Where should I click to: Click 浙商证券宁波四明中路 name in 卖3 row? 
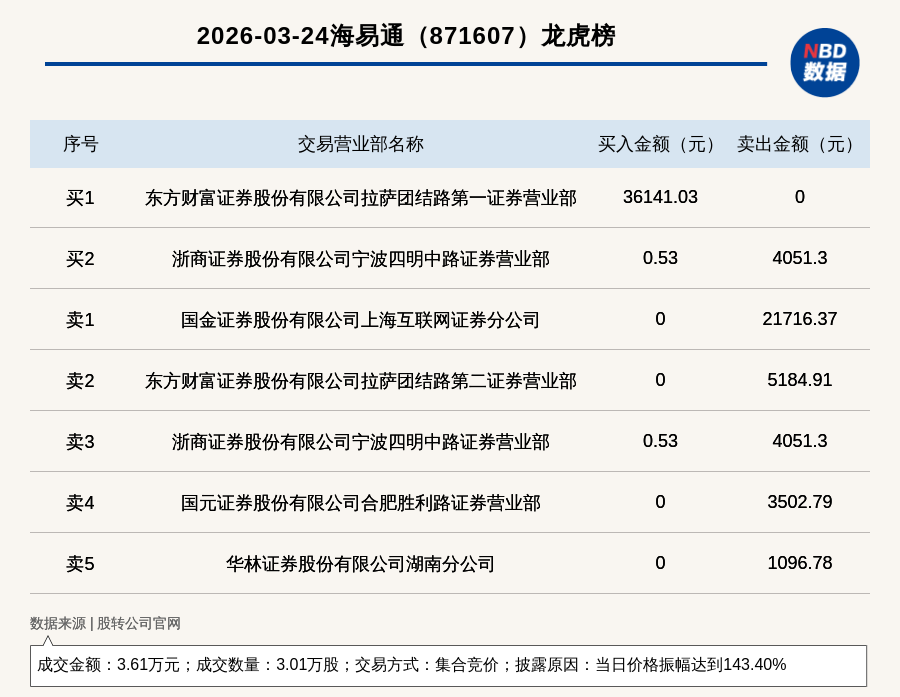tap(360, 442)
